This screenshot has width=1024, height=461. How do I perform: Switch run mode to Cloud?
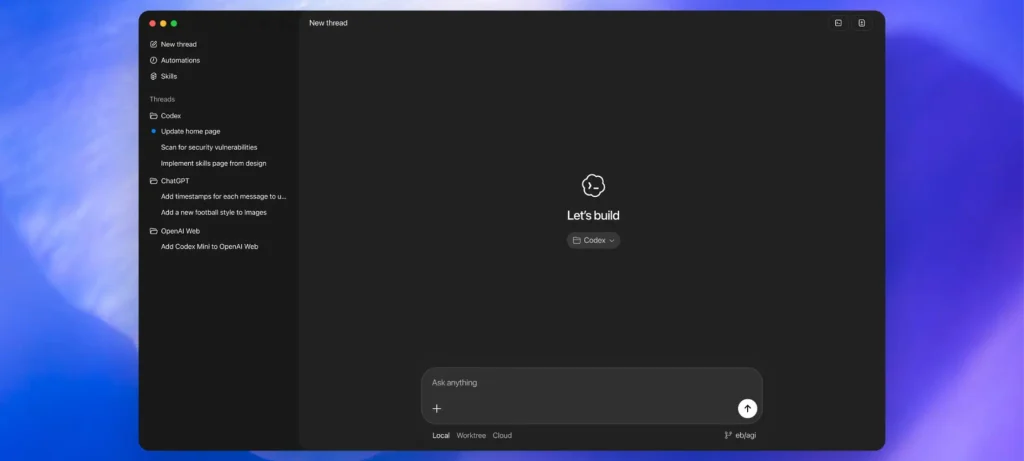502,436
